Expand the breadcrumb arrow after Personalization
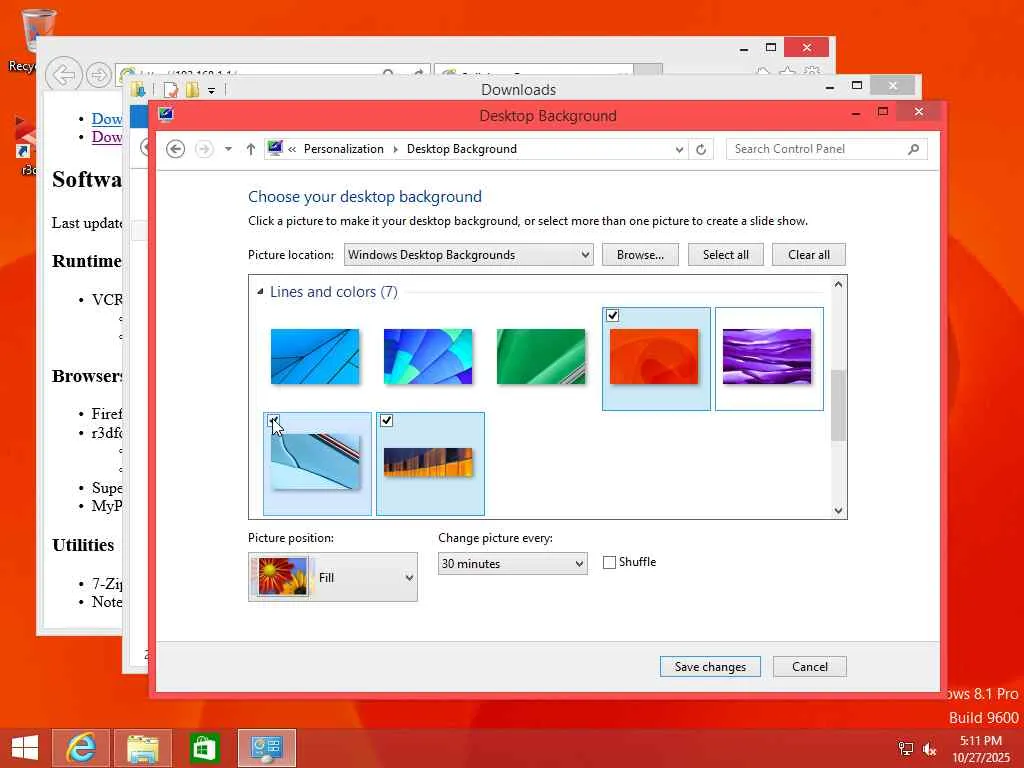Screen dimensions: 1024x768 tap(395, 149)
